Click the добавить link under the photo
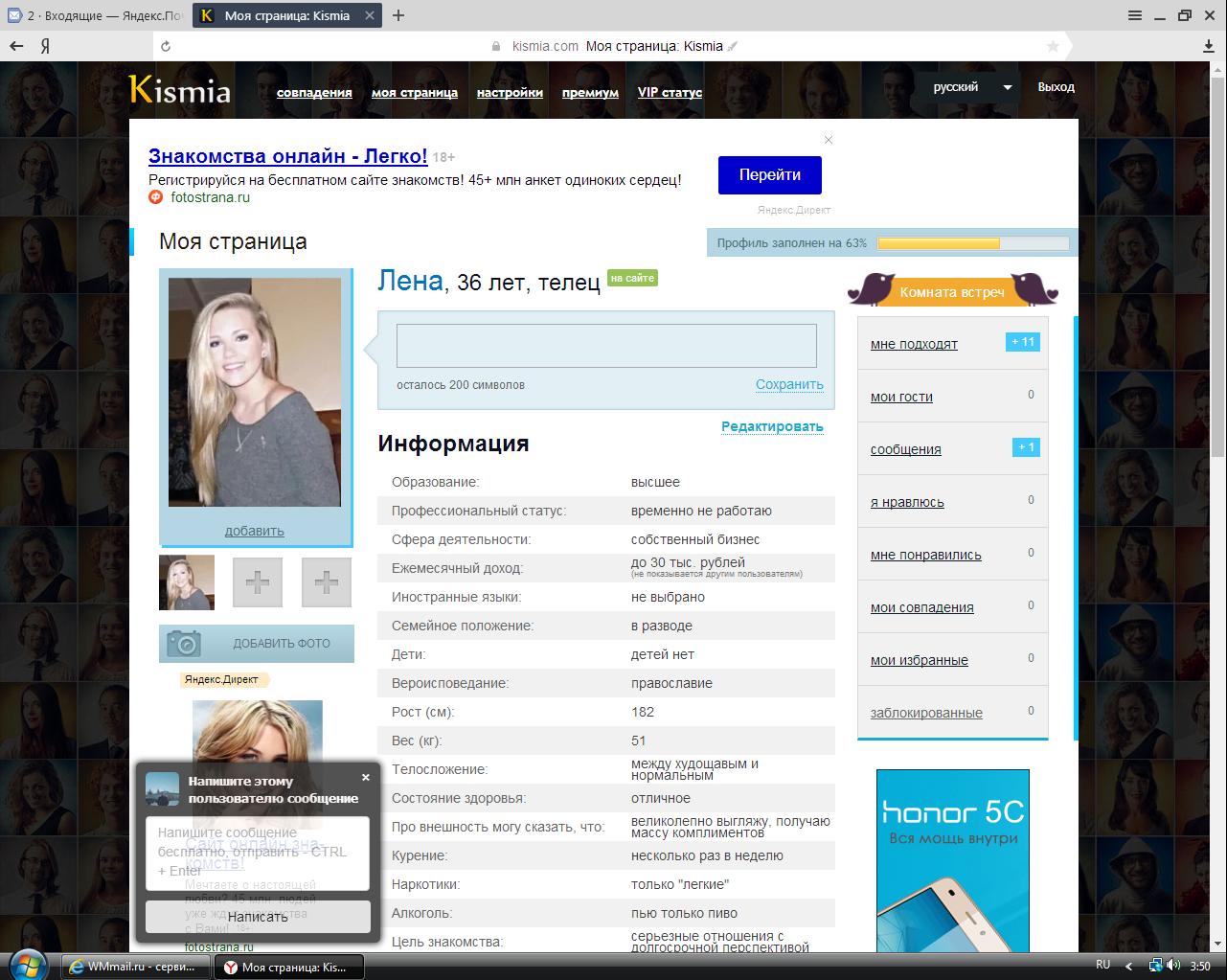 (x=255, y=531)
